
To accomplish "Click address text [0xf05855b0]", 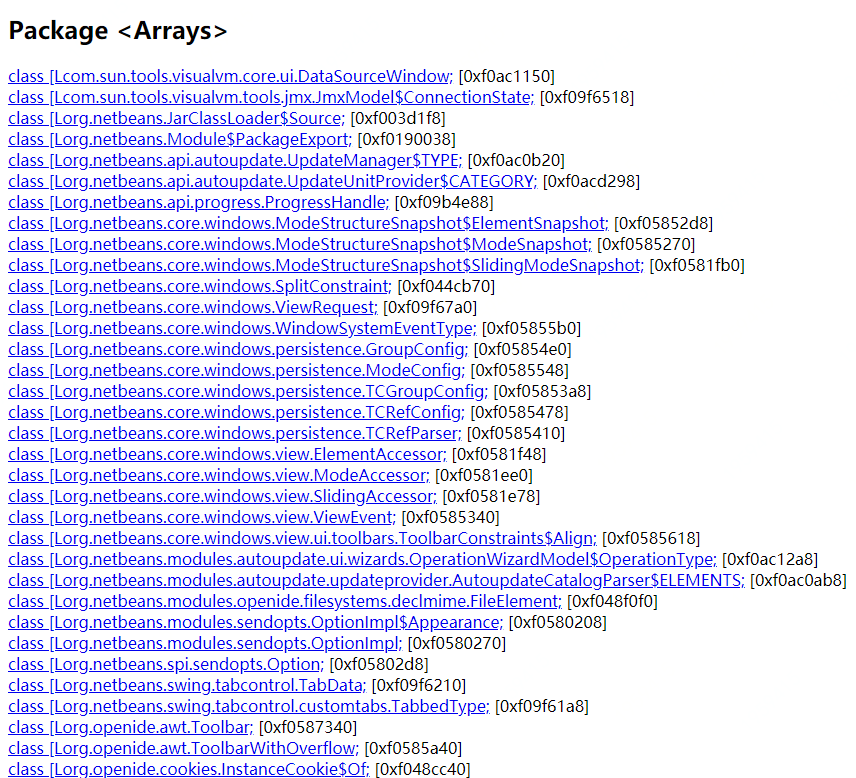I will point(532,329).
